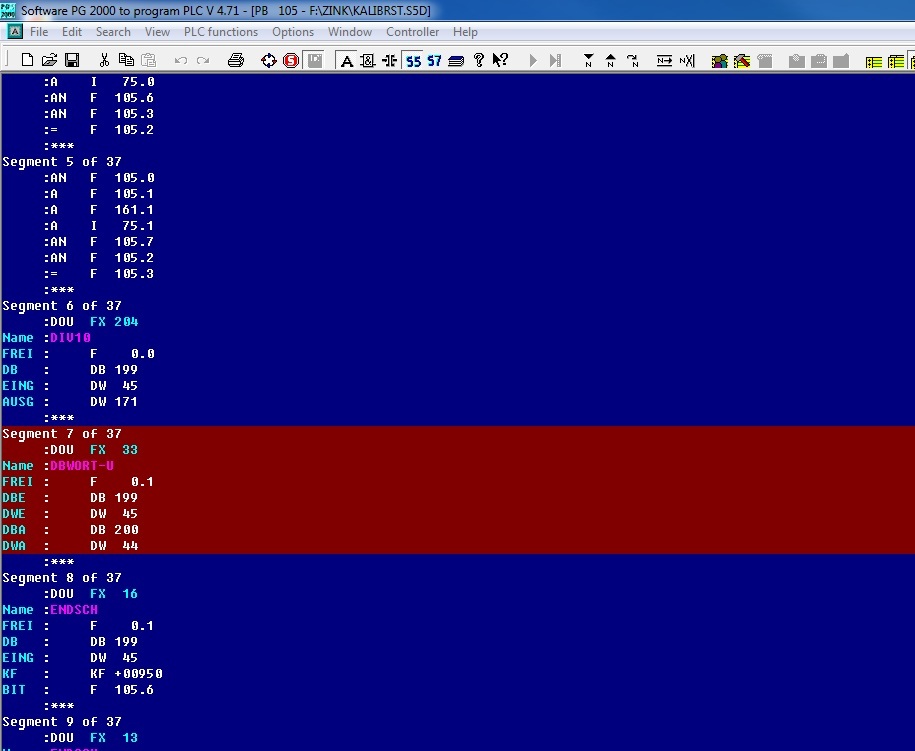Click the DOU FX 33 call line
The image size is (915, 751).
(x=91, y=450)
